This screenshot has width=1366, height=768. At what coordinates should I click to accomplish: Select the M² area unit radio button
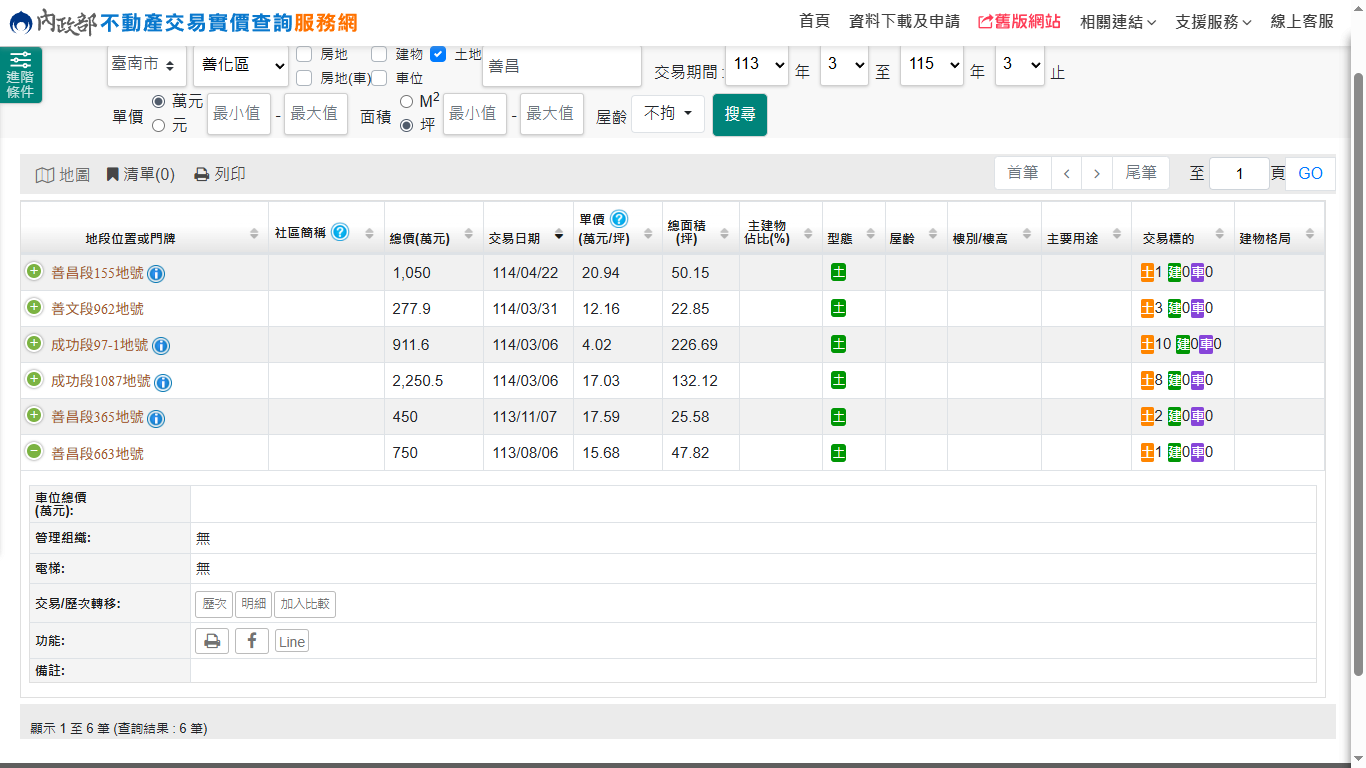(406, 101)
